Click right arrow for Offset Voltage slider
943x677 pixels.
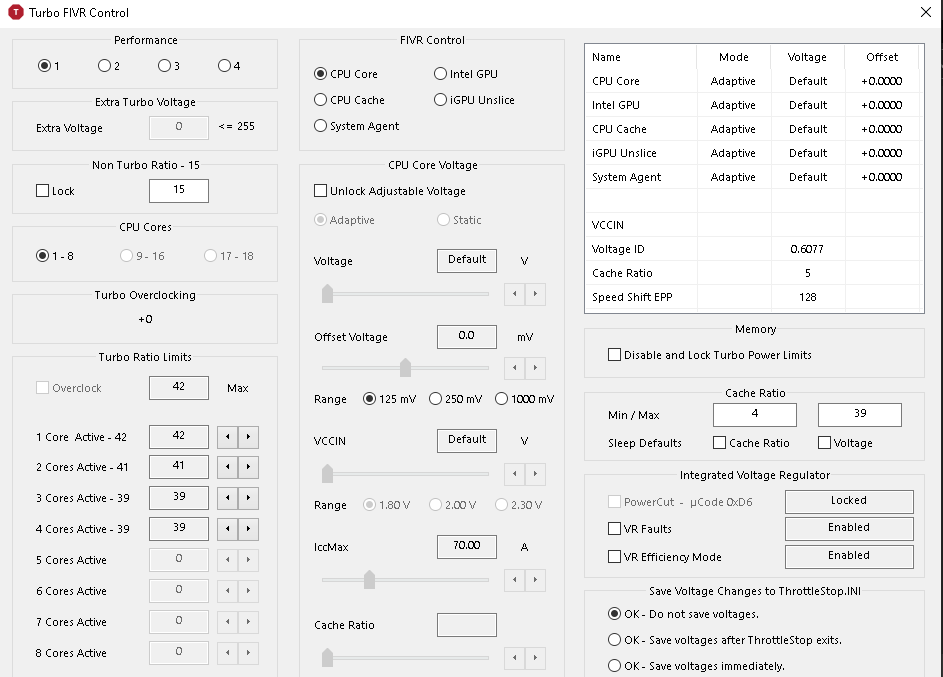537,368
